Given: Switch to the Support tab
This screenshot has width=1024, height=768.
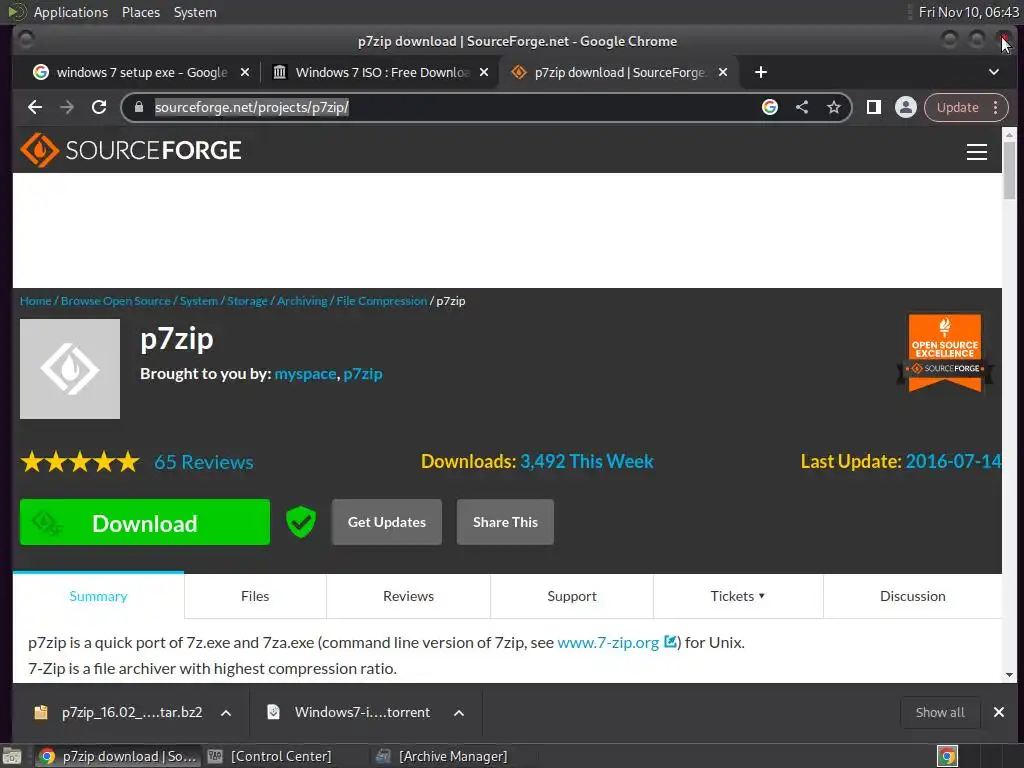Looking at the screenshot, I should point(572,596).
